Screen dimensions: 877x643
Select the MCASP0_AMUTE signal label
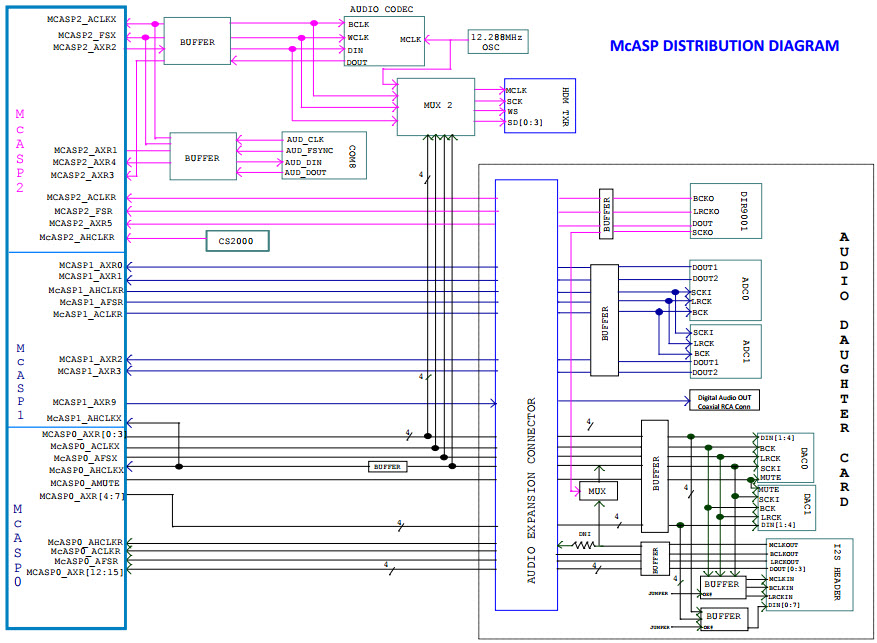(85, 482)
